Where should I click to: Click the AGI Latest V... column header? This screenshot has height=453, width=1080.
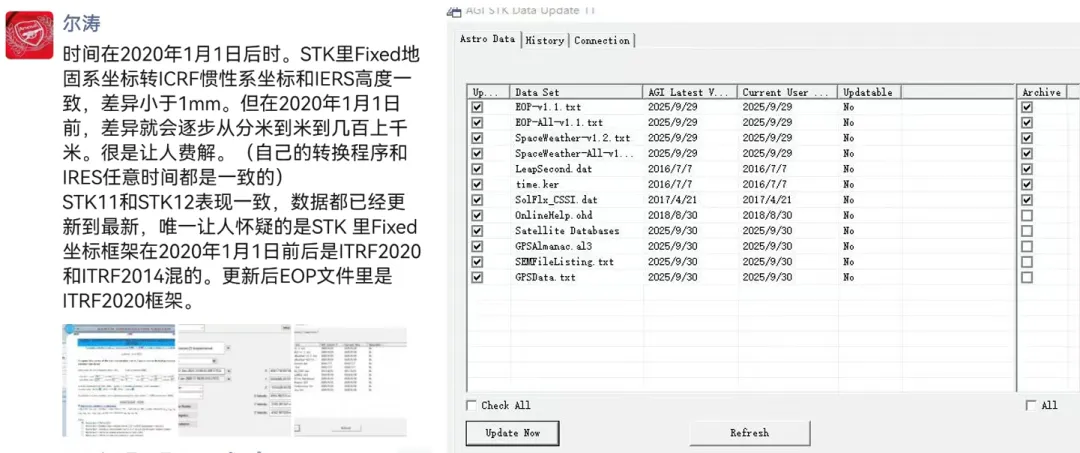point(690,92)
